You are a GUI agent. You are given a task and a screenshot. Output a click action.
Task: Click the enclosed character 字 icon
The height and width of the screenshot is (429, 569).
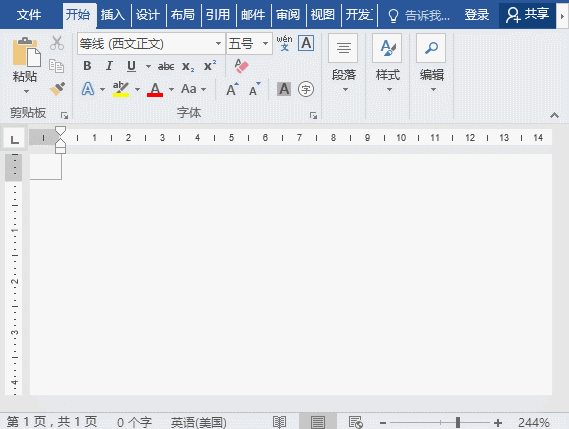306,89
